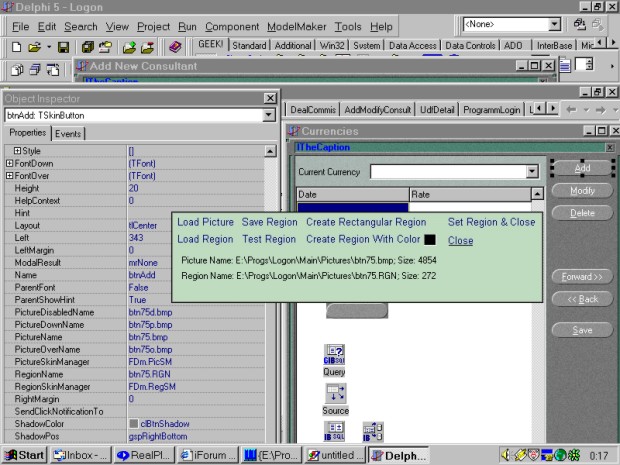Click the clBtnShadow gray color swatch
The image size is (620, 465).
tap(134, 423)
